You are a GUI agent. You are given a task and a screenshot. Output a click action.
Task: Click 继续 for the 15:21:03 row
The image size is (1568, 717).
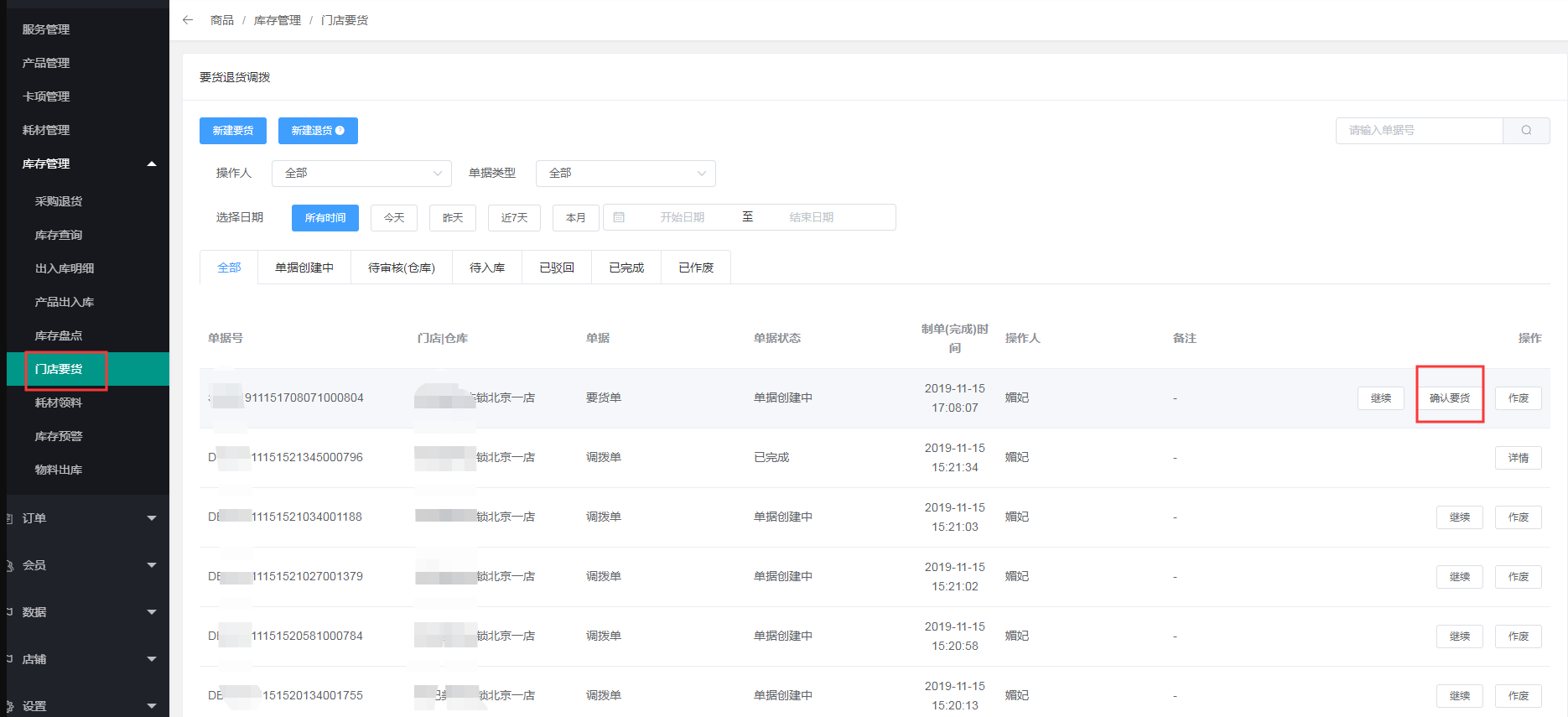1460,517
